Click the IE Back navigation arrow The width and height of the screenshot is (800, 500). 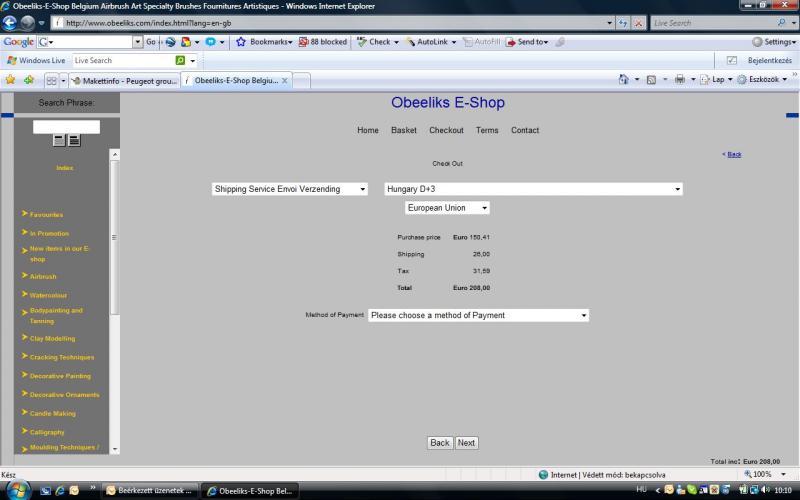12,22
